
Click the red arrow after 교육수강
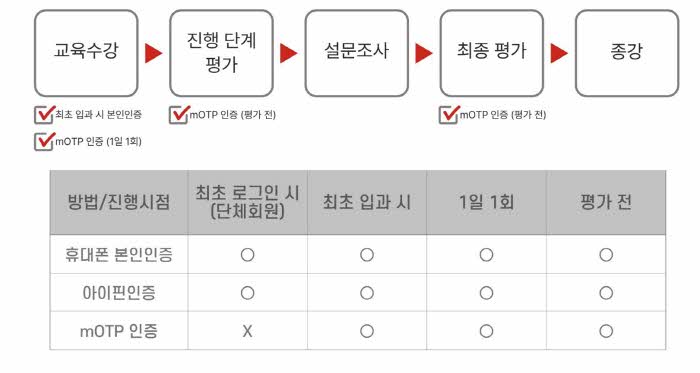tap(153, 53)
